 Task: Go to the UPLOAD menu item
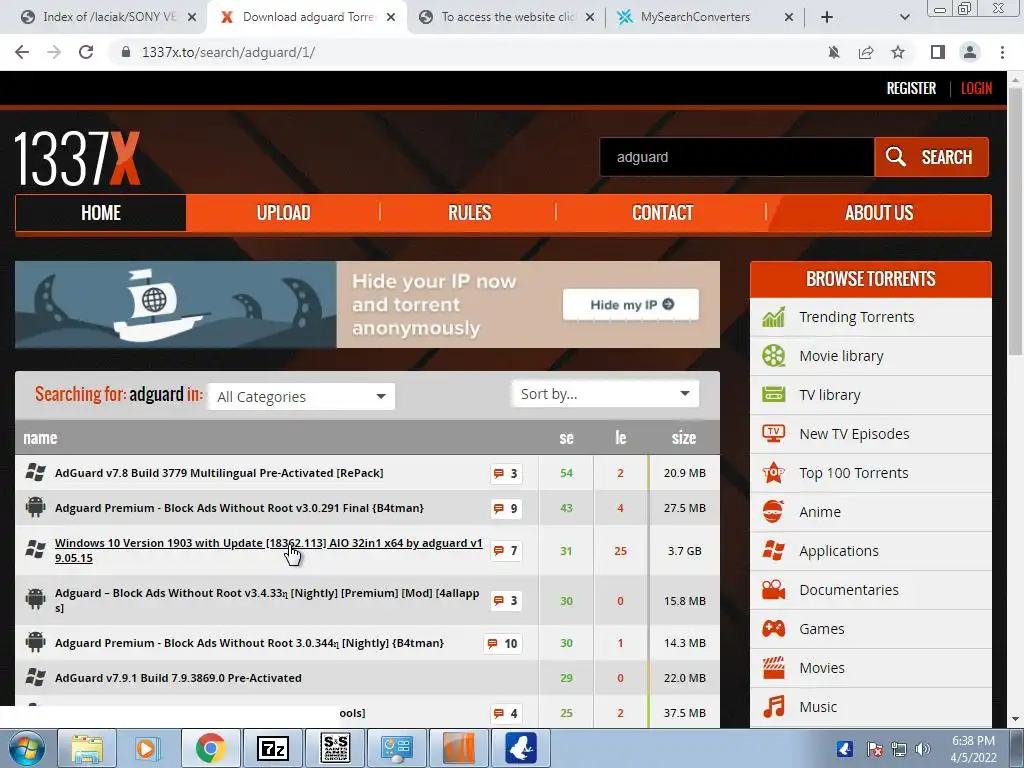(x=283, y=213)
